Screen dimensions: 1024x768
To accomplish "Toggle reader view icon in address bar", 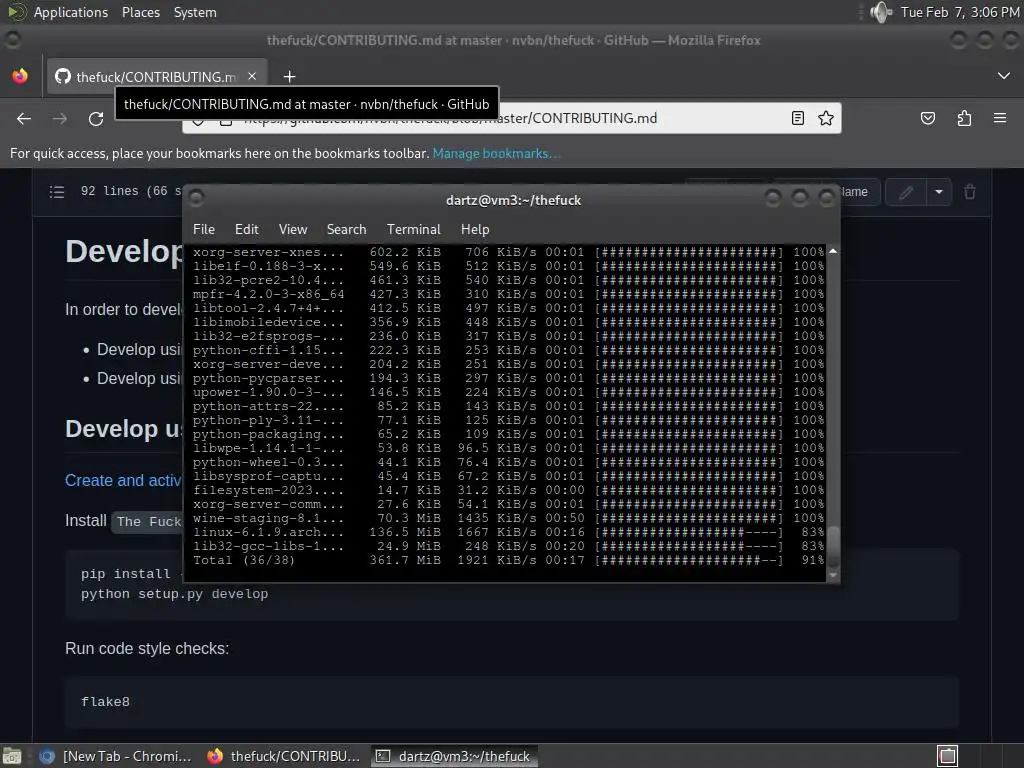I will [x=797, y=118].
